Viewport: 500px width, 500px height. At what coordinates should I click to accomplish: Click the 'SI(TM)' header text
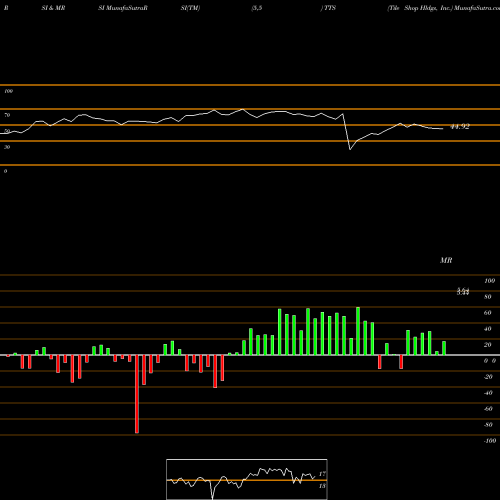point(190,8)
